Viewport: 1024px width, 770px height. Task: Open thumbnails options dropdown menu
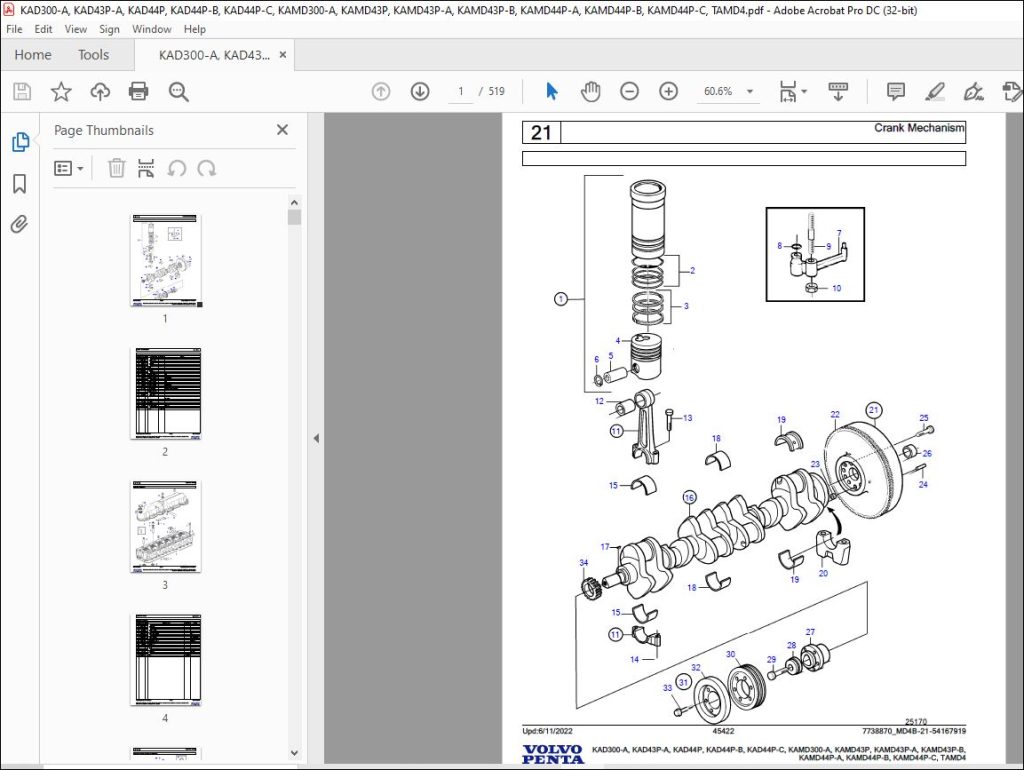pos(69,168)
